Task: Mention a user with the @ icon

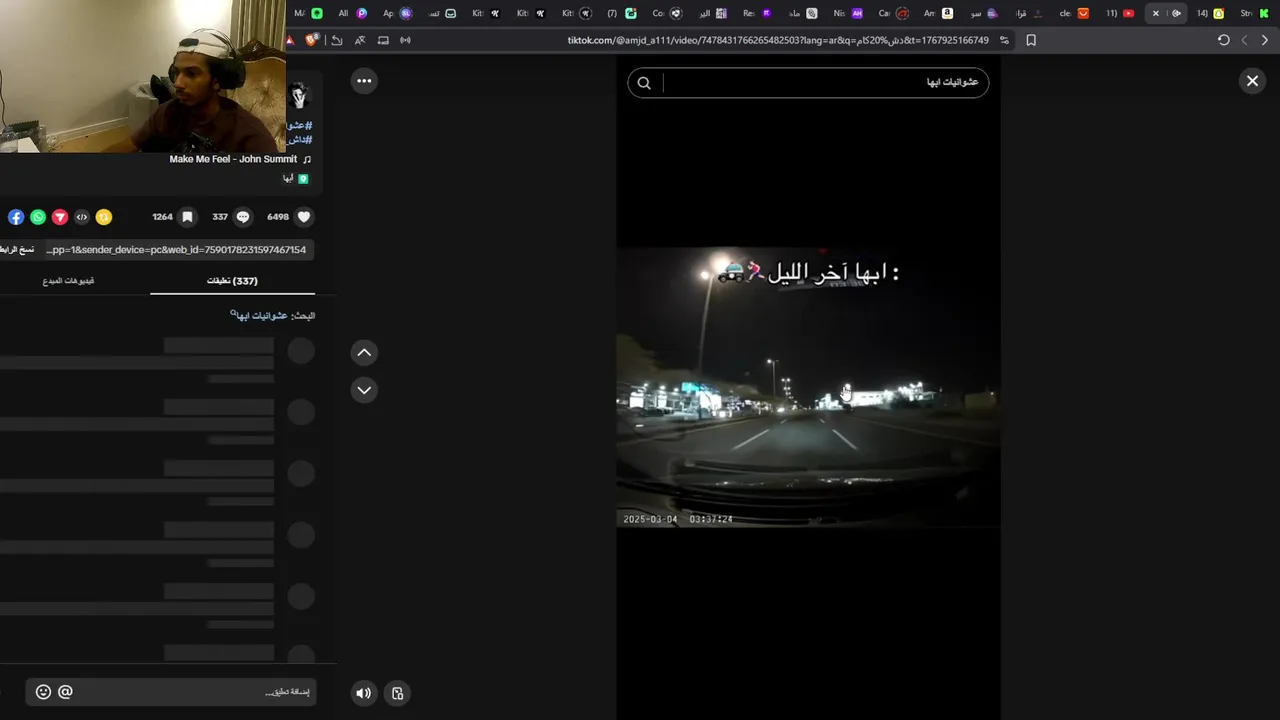Action: 65,692
